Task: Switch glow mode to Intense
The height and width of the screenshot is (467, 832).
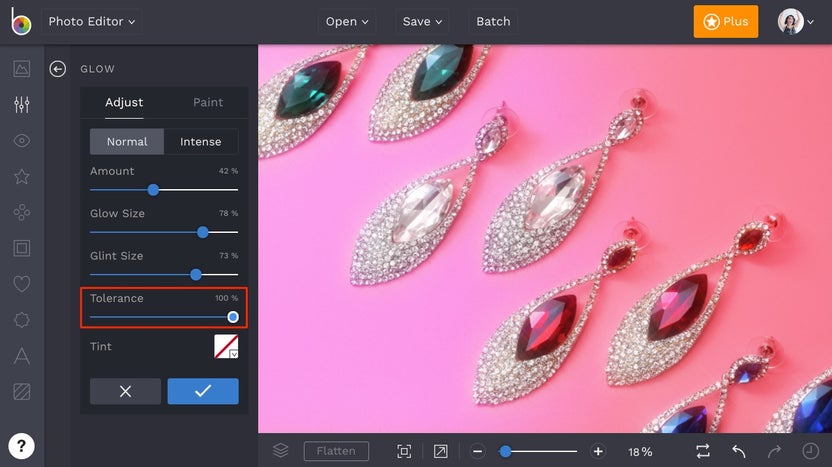Action: [201, 141]
